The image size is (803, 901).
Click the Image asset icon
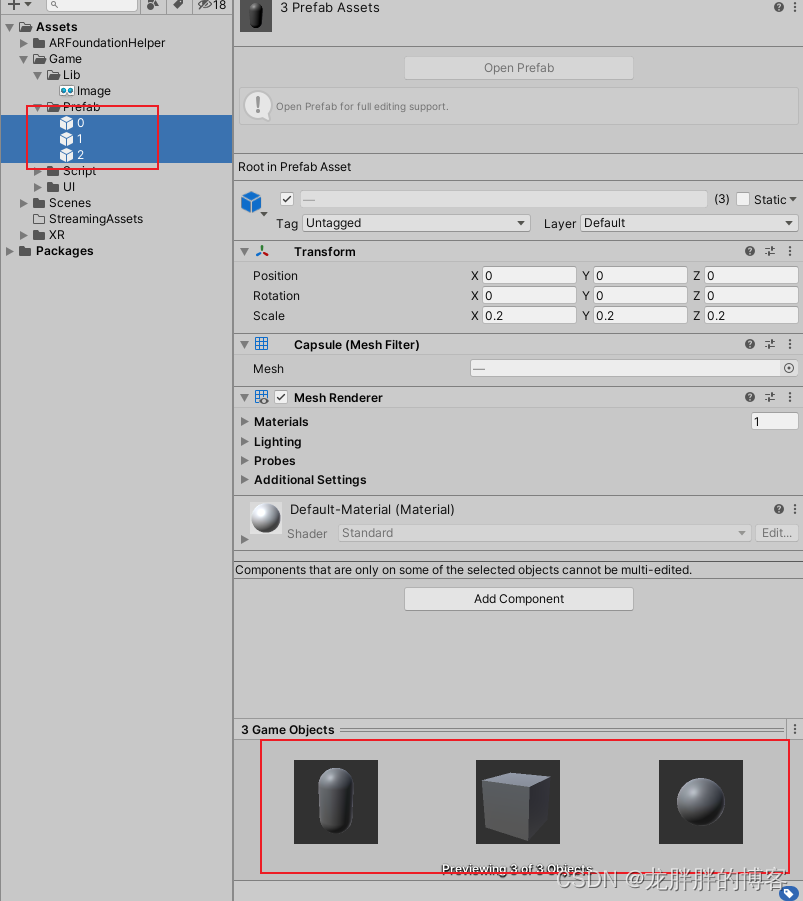coord(67,91)
